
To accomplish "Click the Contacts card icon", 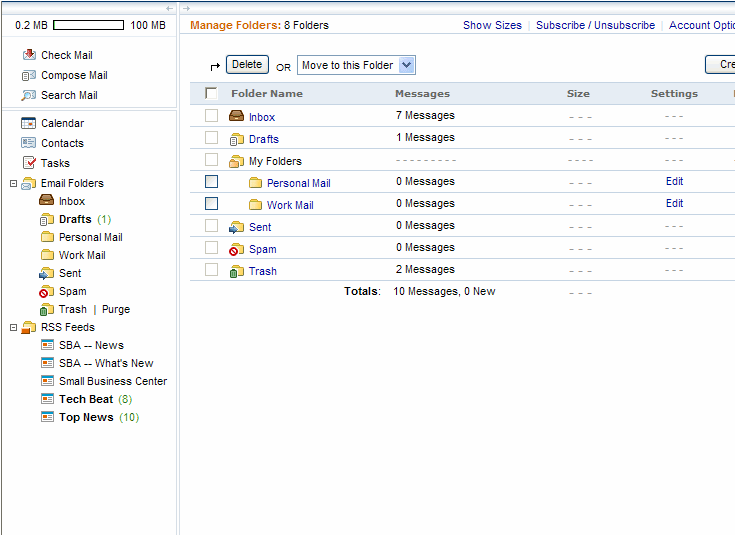I will pos(29,143).
